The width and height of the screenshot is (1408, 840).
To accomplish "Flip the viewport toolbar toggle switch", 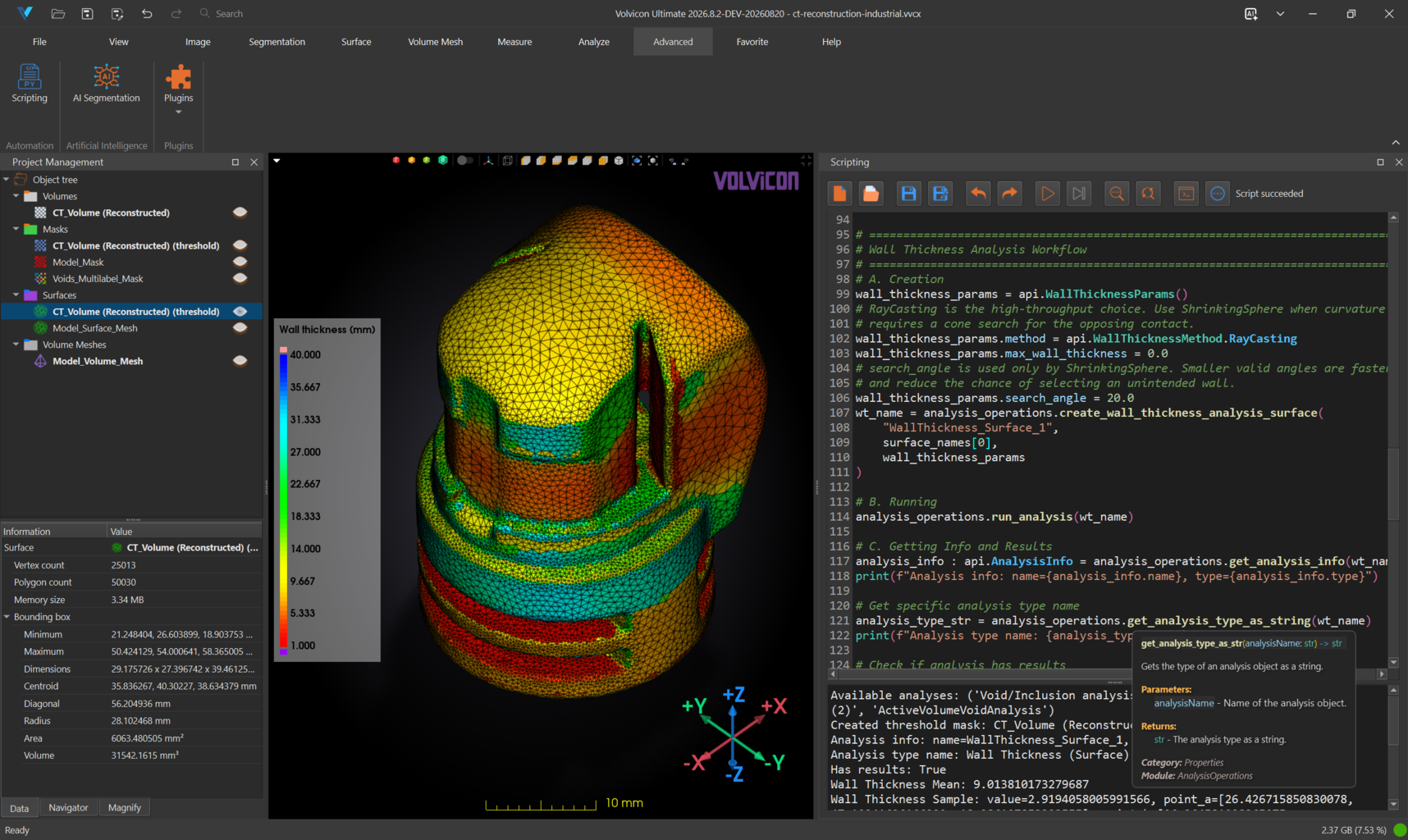I will [465, 161].
